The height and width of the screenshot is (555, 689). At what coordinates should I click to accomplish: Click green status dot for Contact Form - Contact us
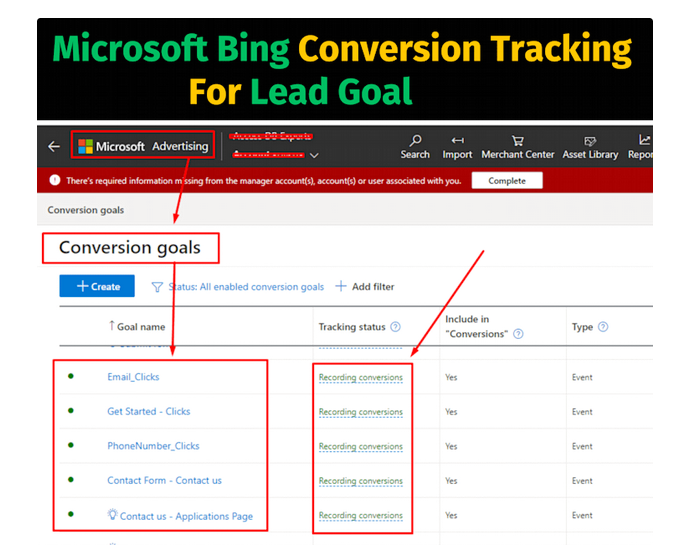click(71, 480)
